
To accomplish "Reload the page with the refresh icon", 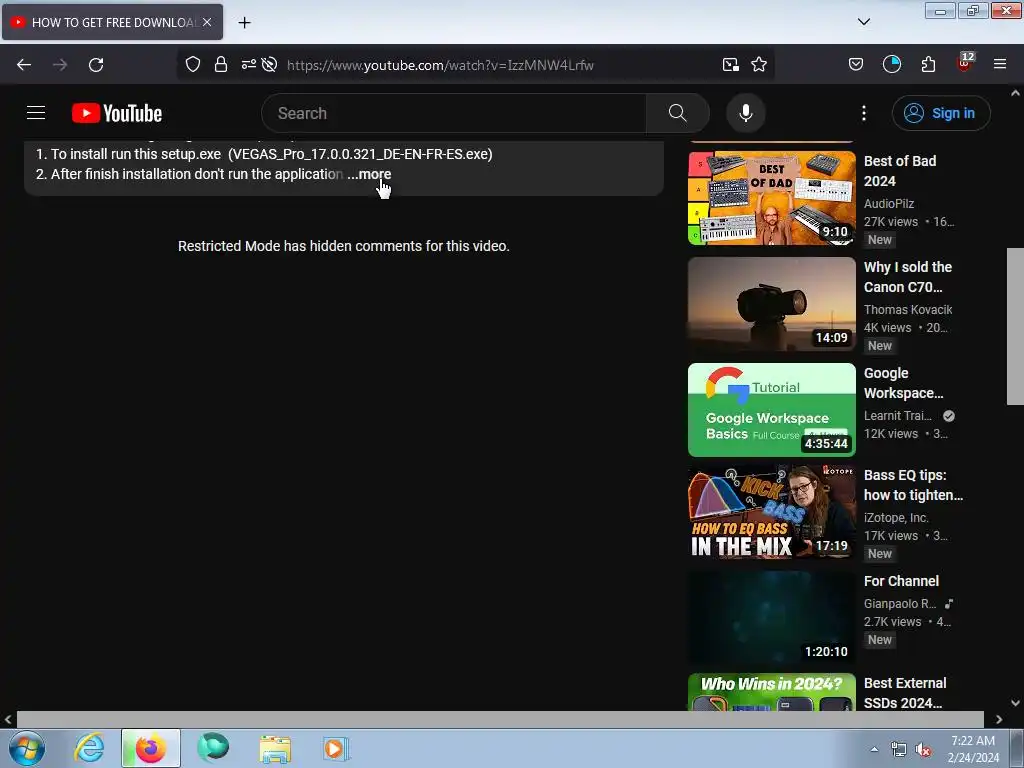I will [96, 65].
